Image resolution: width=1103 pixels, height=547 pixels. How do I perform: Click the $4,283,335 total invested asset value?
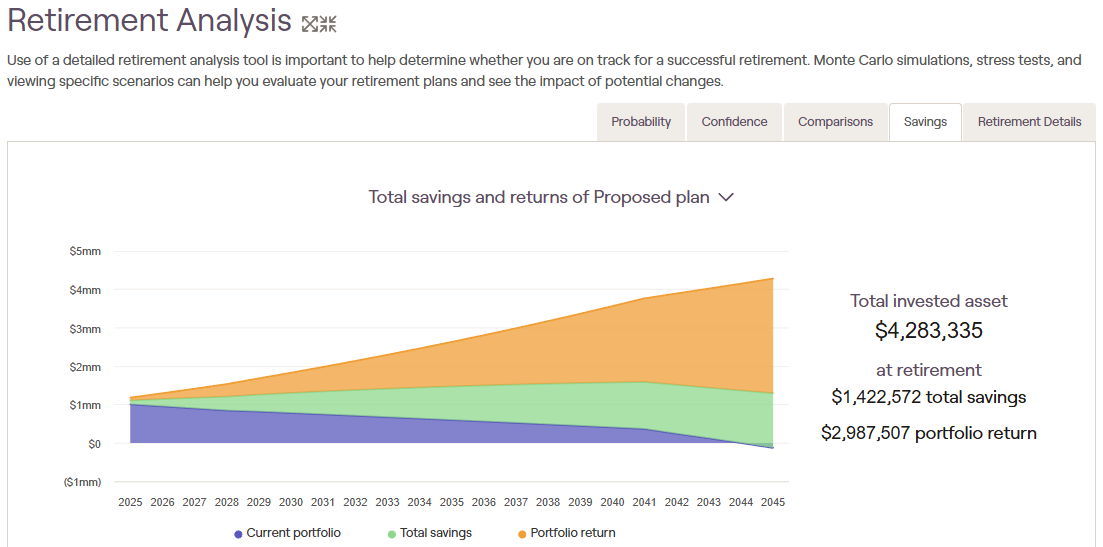tap(928, 331)
